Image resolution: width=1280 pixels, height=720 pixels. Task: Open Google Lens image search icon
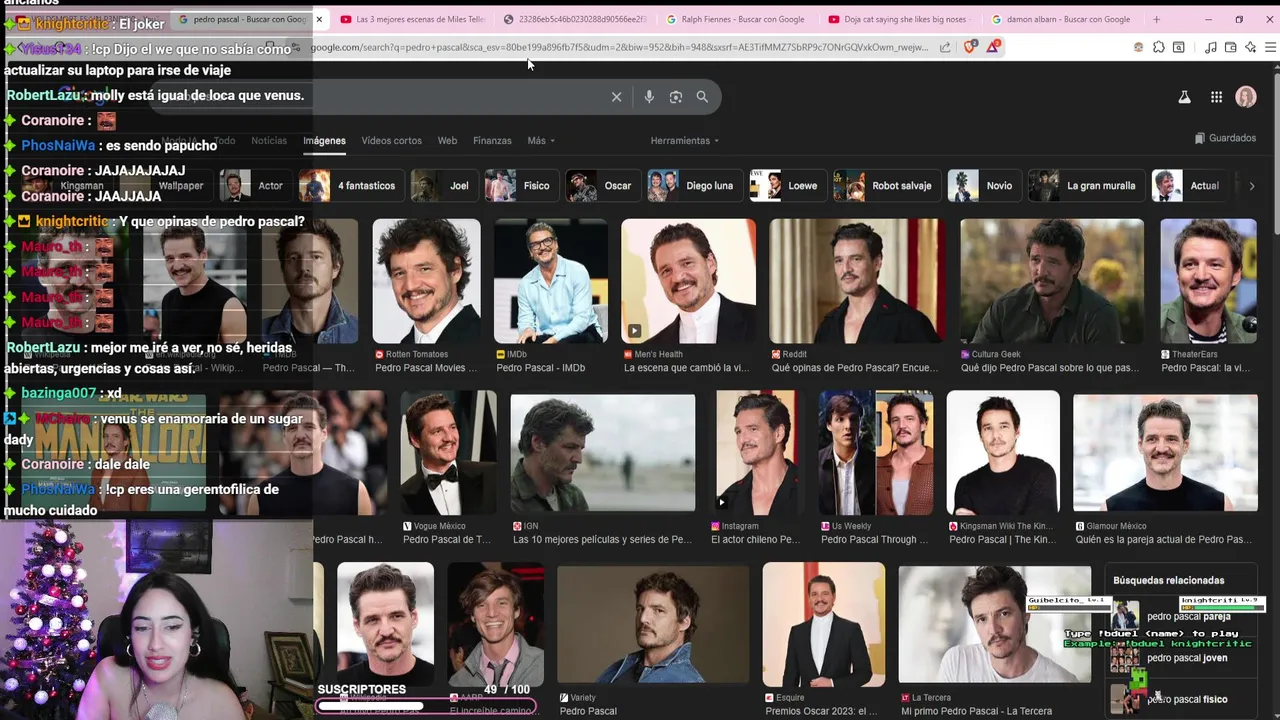click(676, 97)
